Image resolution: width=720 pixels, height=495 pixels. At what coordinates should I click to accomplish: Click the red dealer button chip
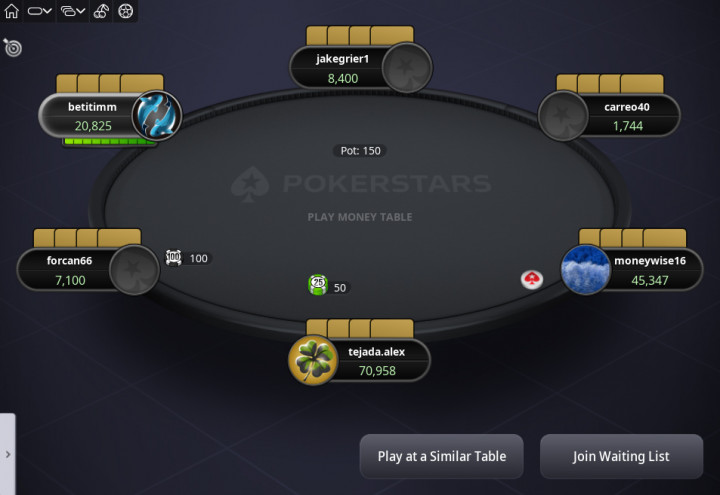[532, 279]
